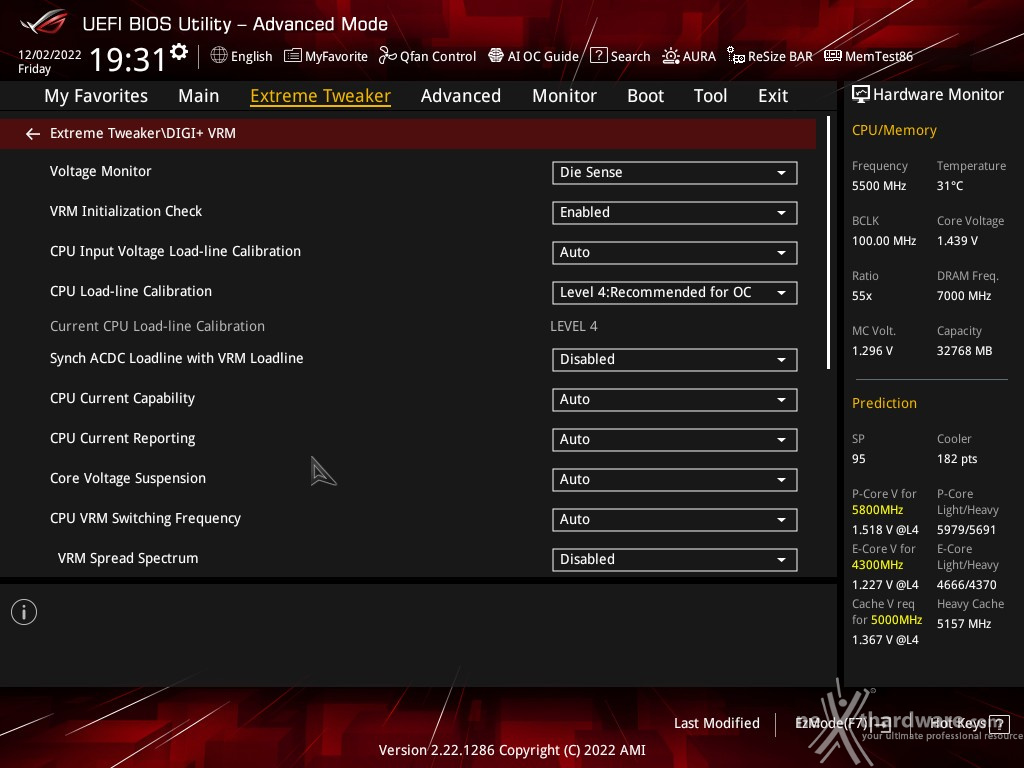This screenshot has height=768, width=1024.
Task: Select VRM Initialization Check label
Action: point(126,211)
